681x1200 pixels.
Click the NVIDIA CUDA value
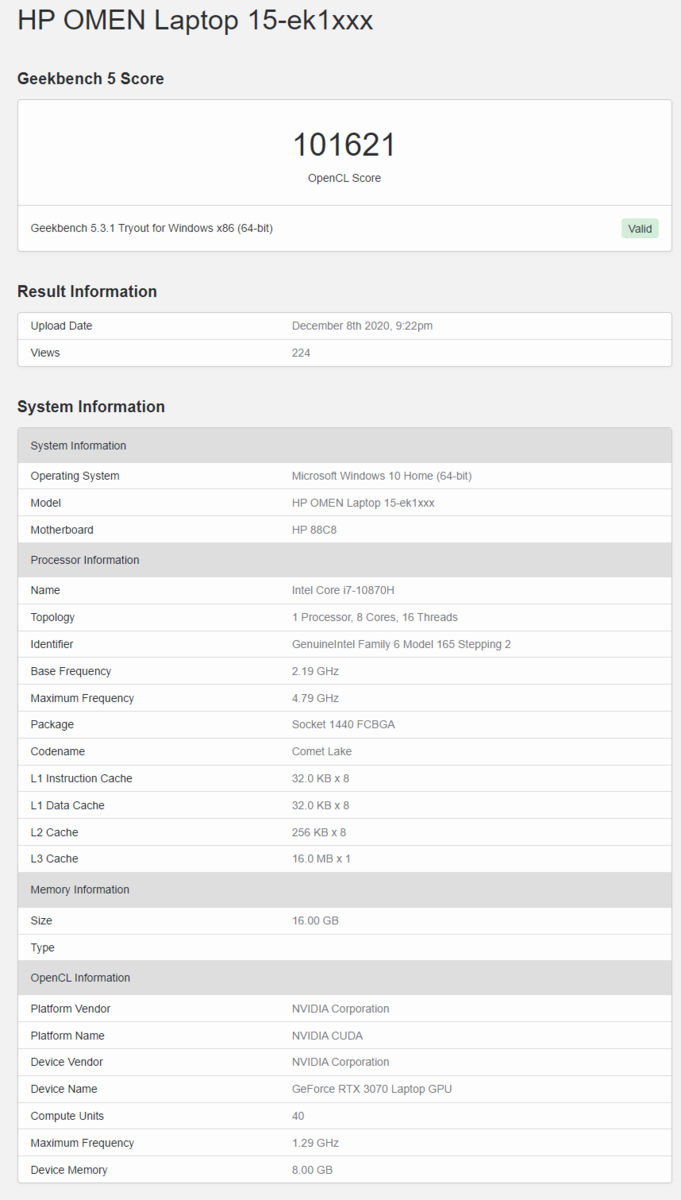click(x=327, y=1035)
